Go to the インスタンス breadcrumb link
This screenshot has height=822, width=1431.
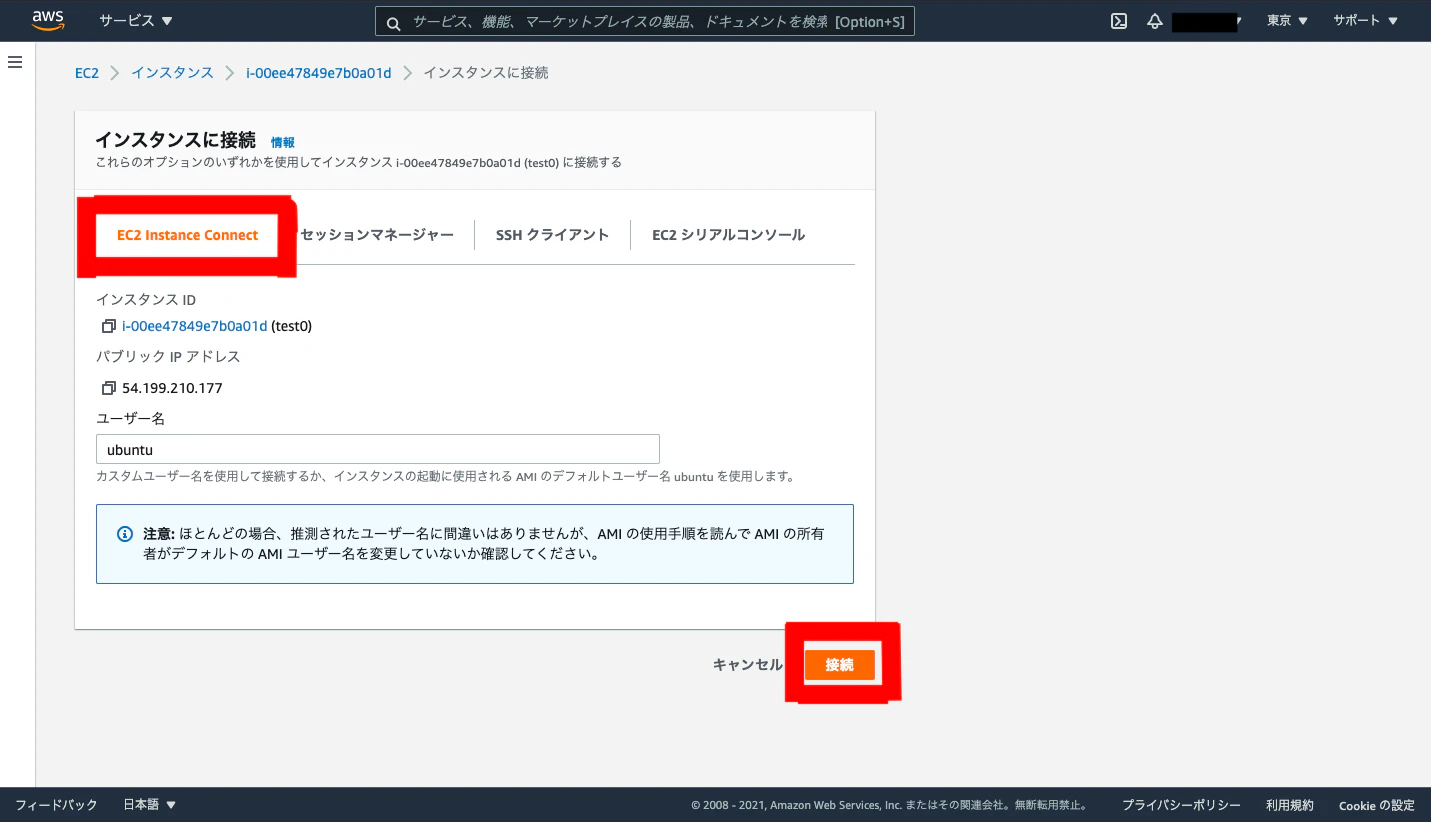click(172, 73)
